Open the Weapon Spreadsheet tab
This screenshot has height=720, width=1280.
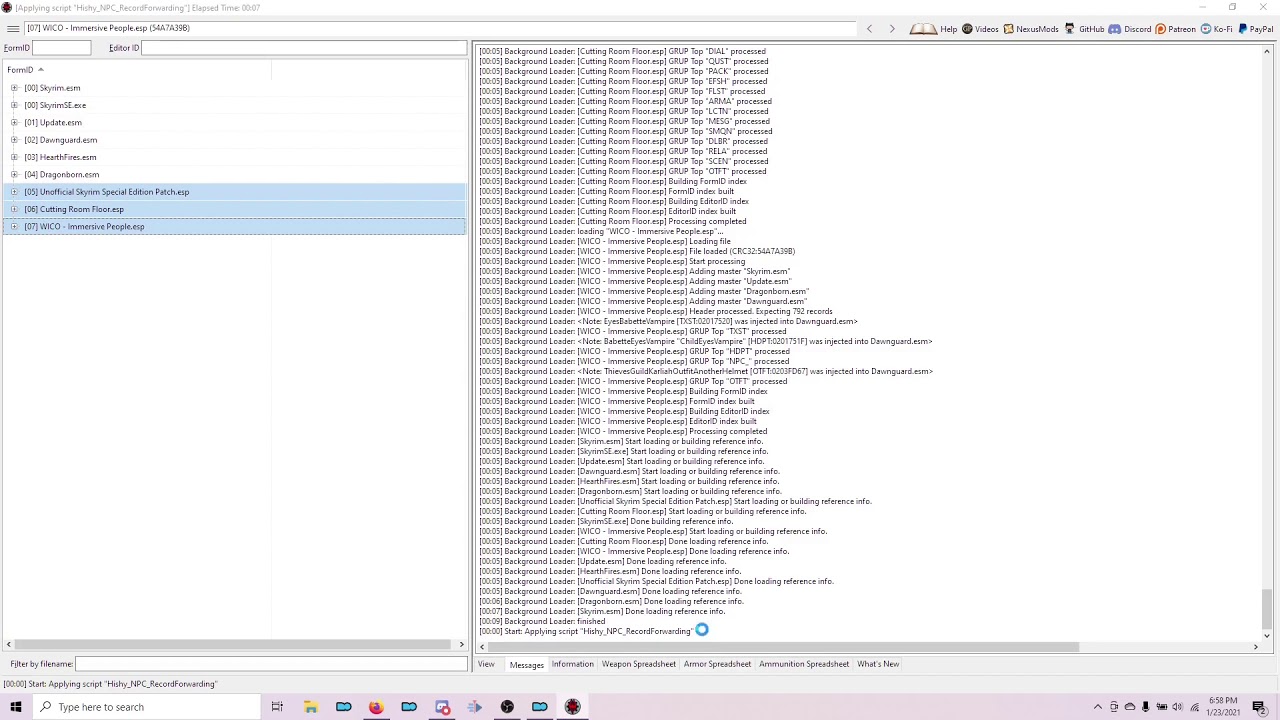(638, 664)
